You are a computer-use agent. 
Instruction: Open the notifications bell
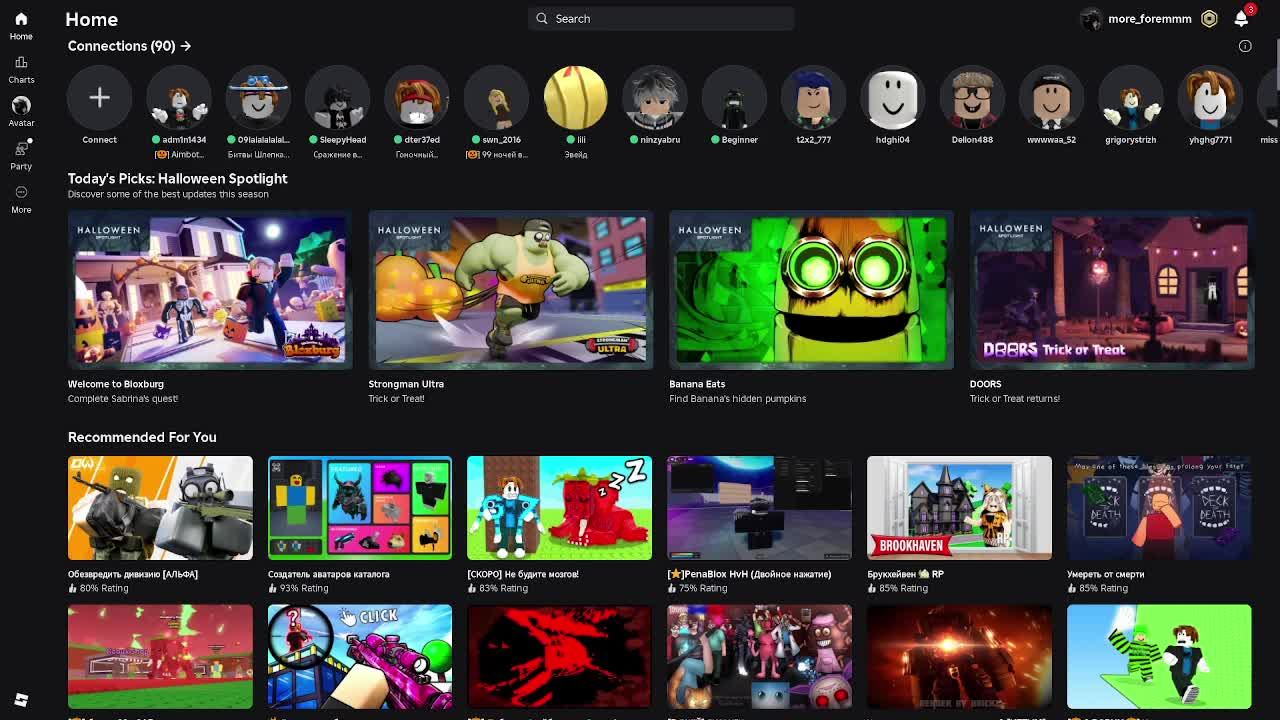click(1241, 19)
